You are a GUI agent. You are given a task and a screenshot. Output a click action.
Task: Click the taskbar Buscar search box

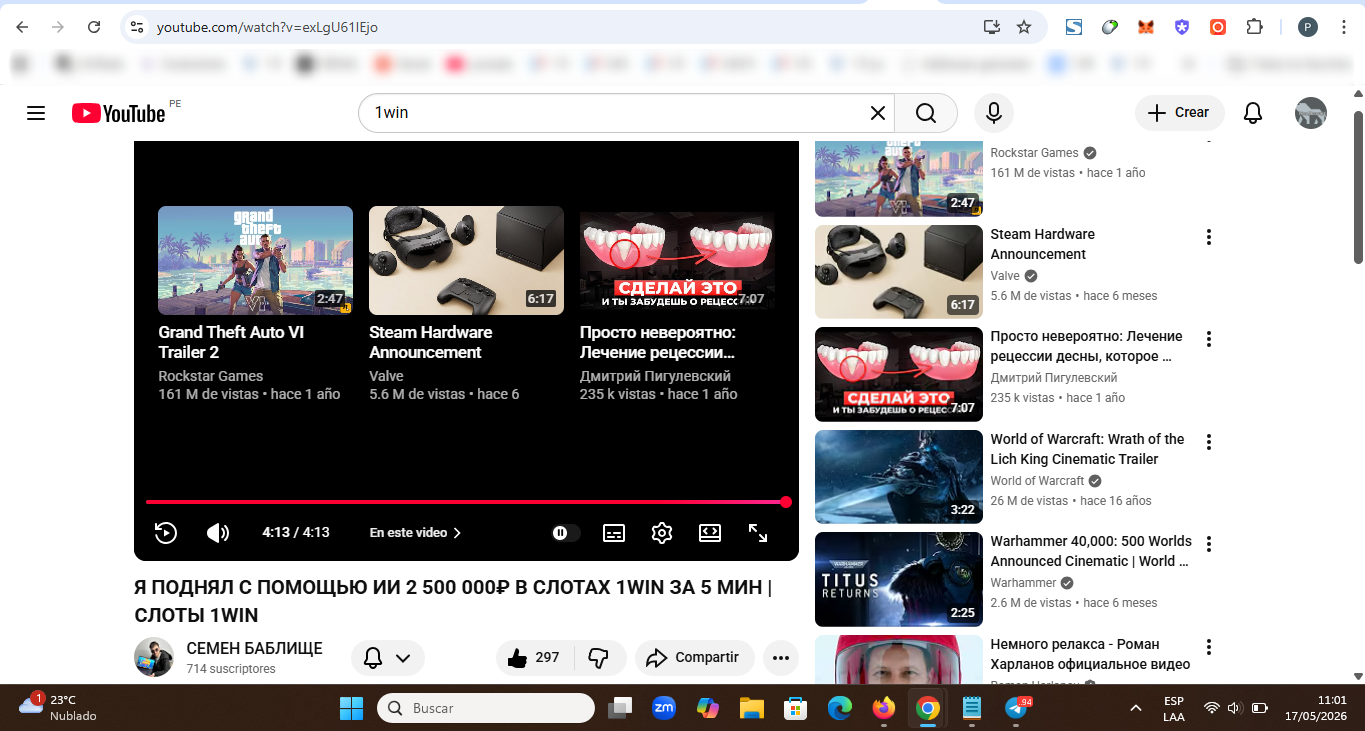point(486,708)
